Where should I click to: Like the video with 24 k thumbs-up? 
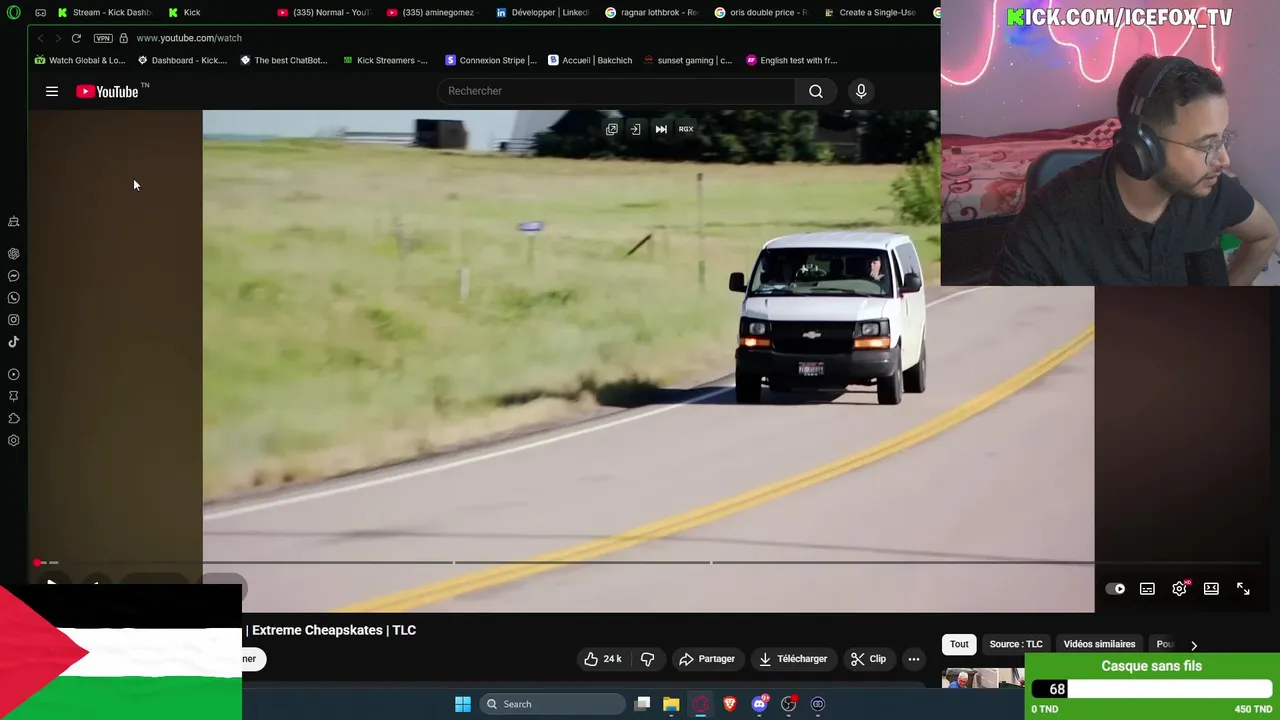602,659
